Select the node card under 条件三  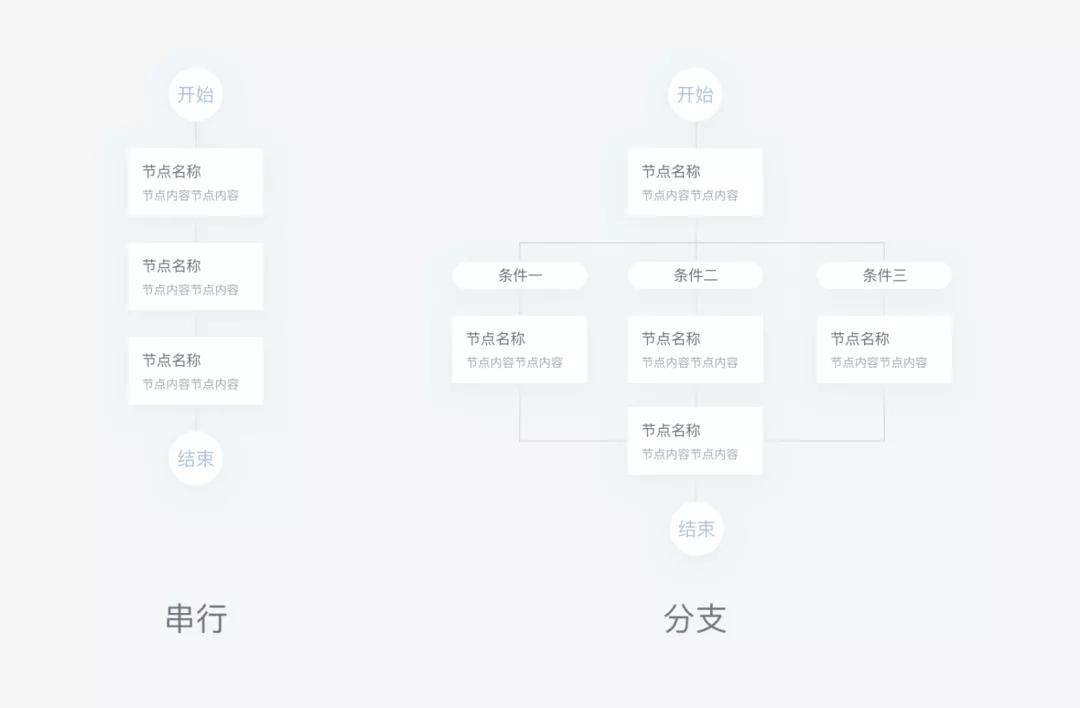point(884,349)
